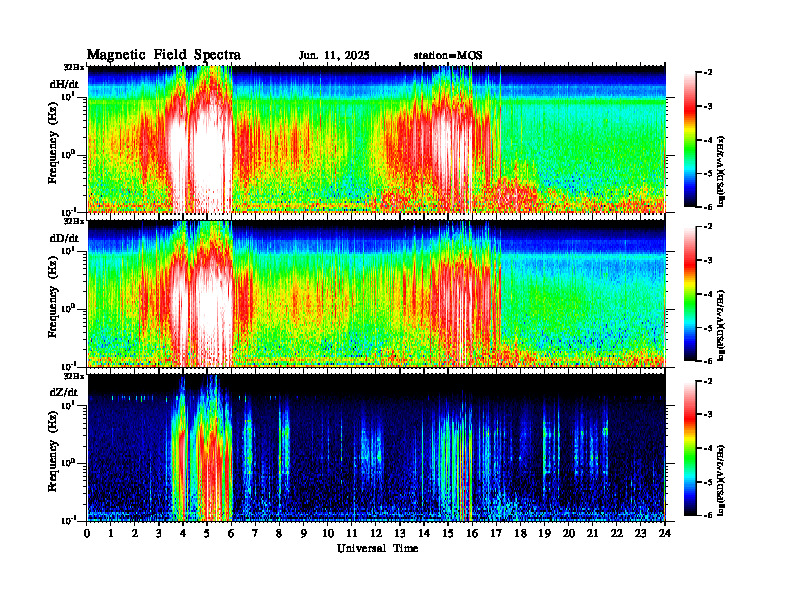
Task: Click hour "8" on the Universal Time axis
Action: [x=279, y=533]
